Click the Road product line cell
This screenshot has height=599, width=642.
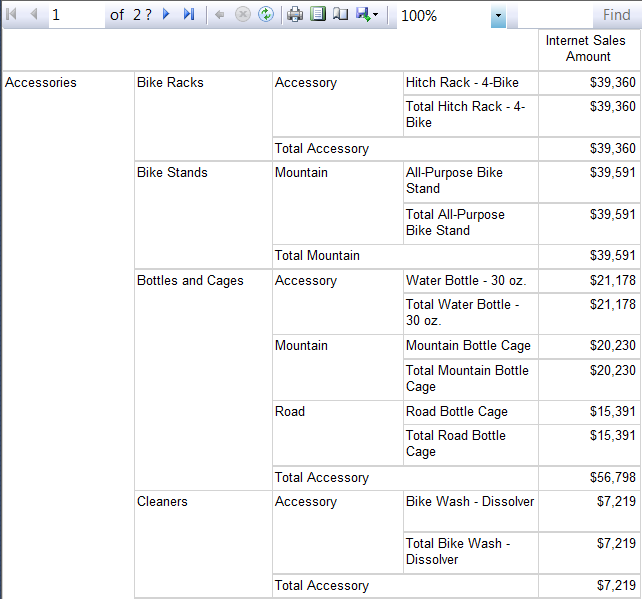click(338, 433)
